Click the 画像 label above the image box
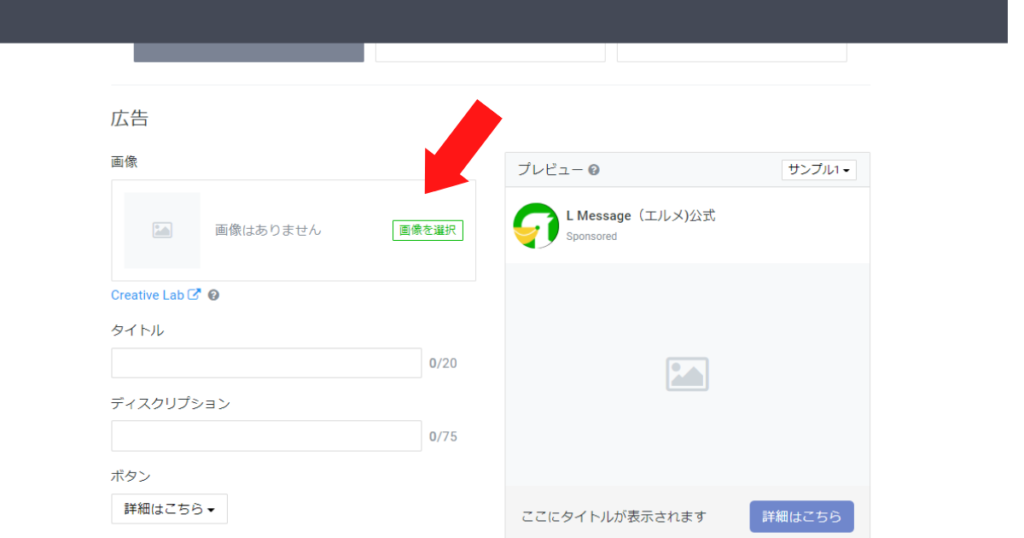Screen dimensions: 1024x538 [x=124, y=162]
